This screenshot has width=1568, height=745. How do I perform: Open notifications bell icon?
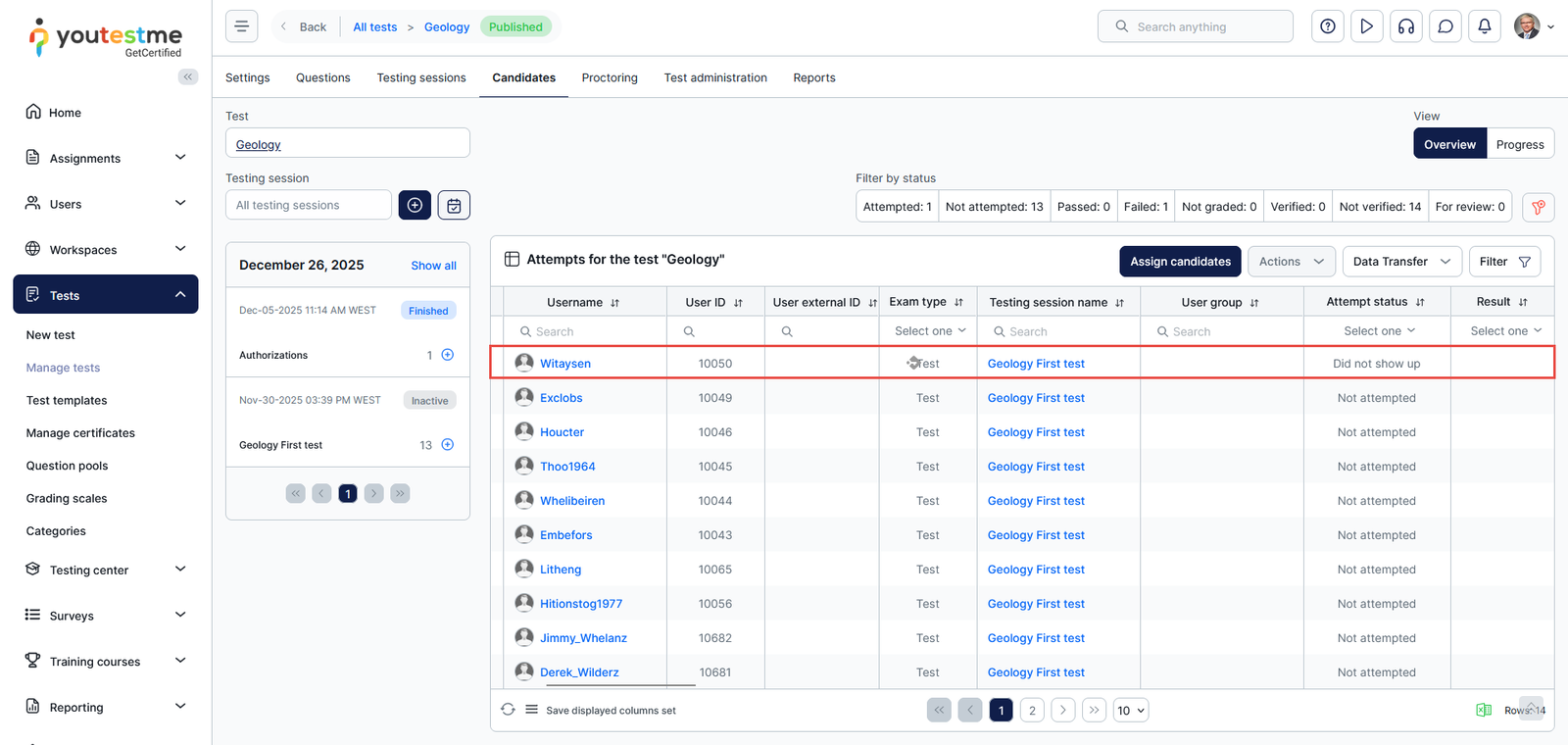(1484, 26)
